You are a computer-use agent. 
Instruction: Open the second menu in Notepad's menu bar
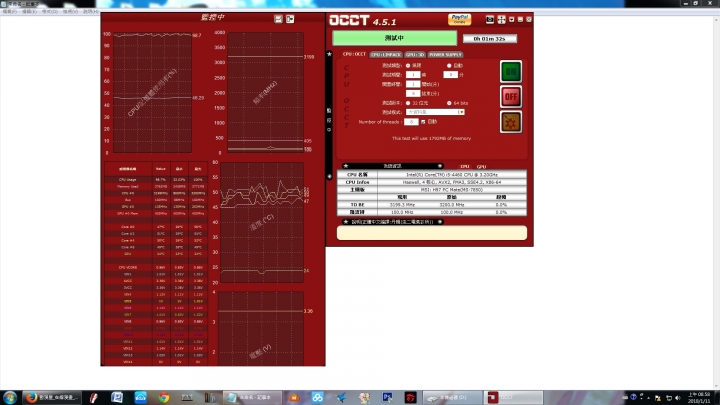(x=29, y=11)
